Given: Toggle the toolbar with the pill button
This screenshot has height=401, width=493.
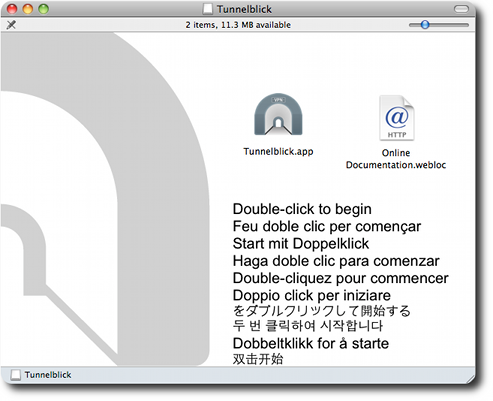Looking at the screenshot, I should [462, 9].
